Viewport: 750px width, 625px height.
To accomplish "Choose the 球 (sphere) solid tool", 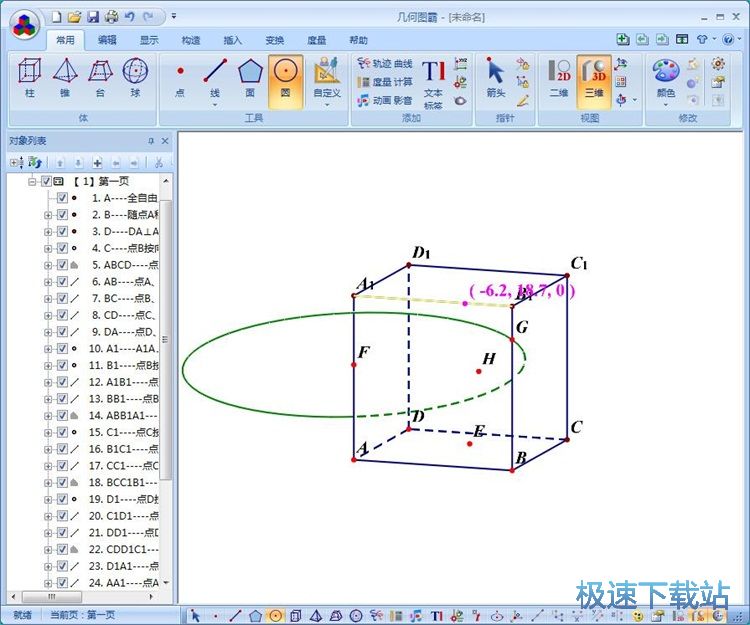I will [135, 77].
